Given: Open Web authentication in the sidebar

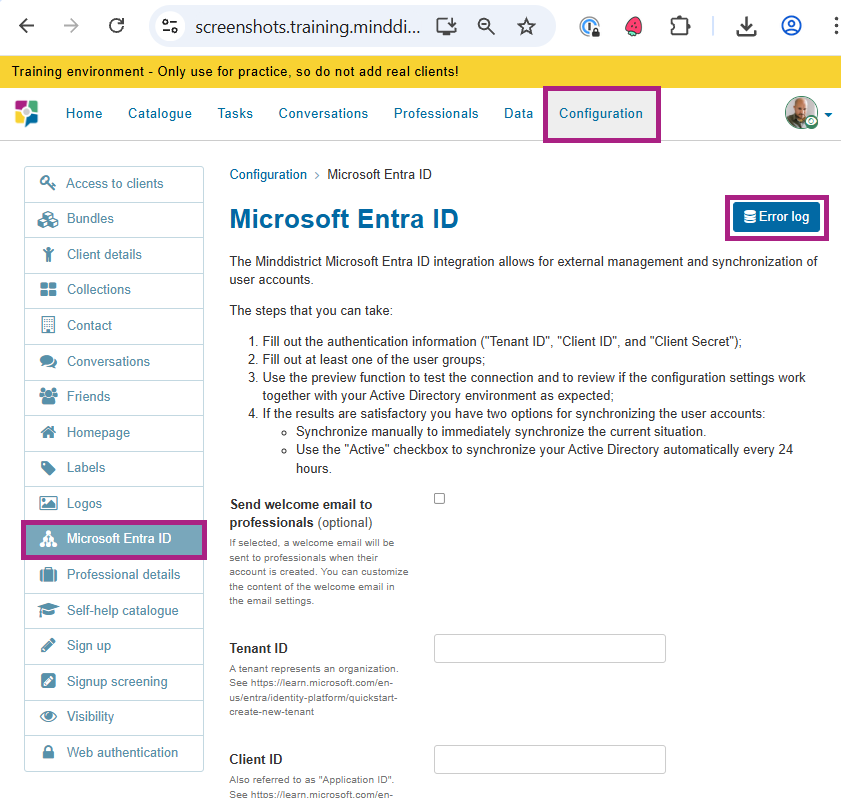Looking at the screenshot, I should (x=114, y=753).
